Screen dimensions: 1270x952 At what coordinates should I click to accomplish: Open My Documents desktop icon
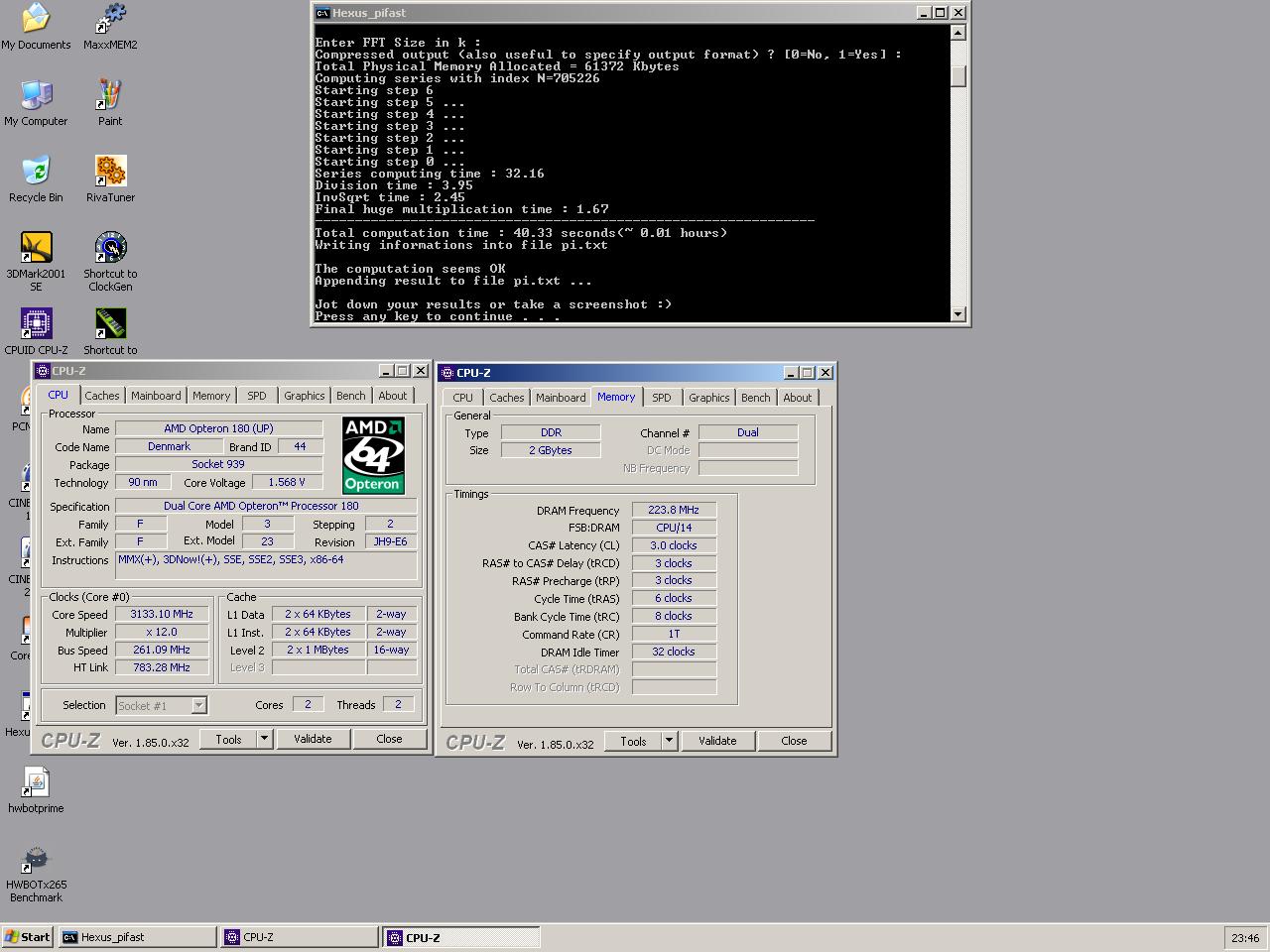[36, 26]
